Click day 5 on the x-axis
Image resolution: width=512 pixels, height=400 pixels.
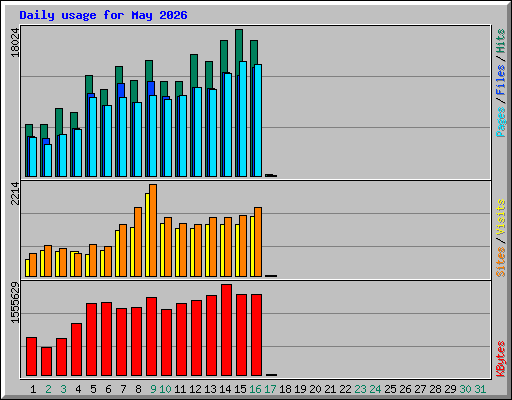tap(93, 389)
